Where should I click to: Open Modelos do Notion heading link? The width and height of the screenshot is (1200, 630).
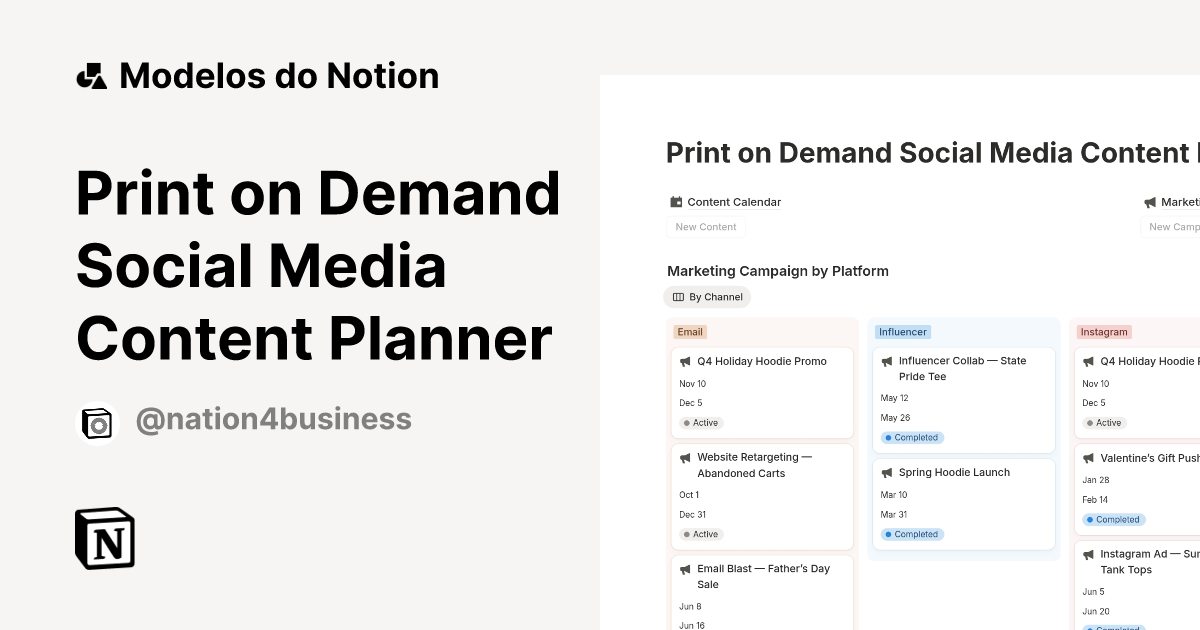point(279,76)
